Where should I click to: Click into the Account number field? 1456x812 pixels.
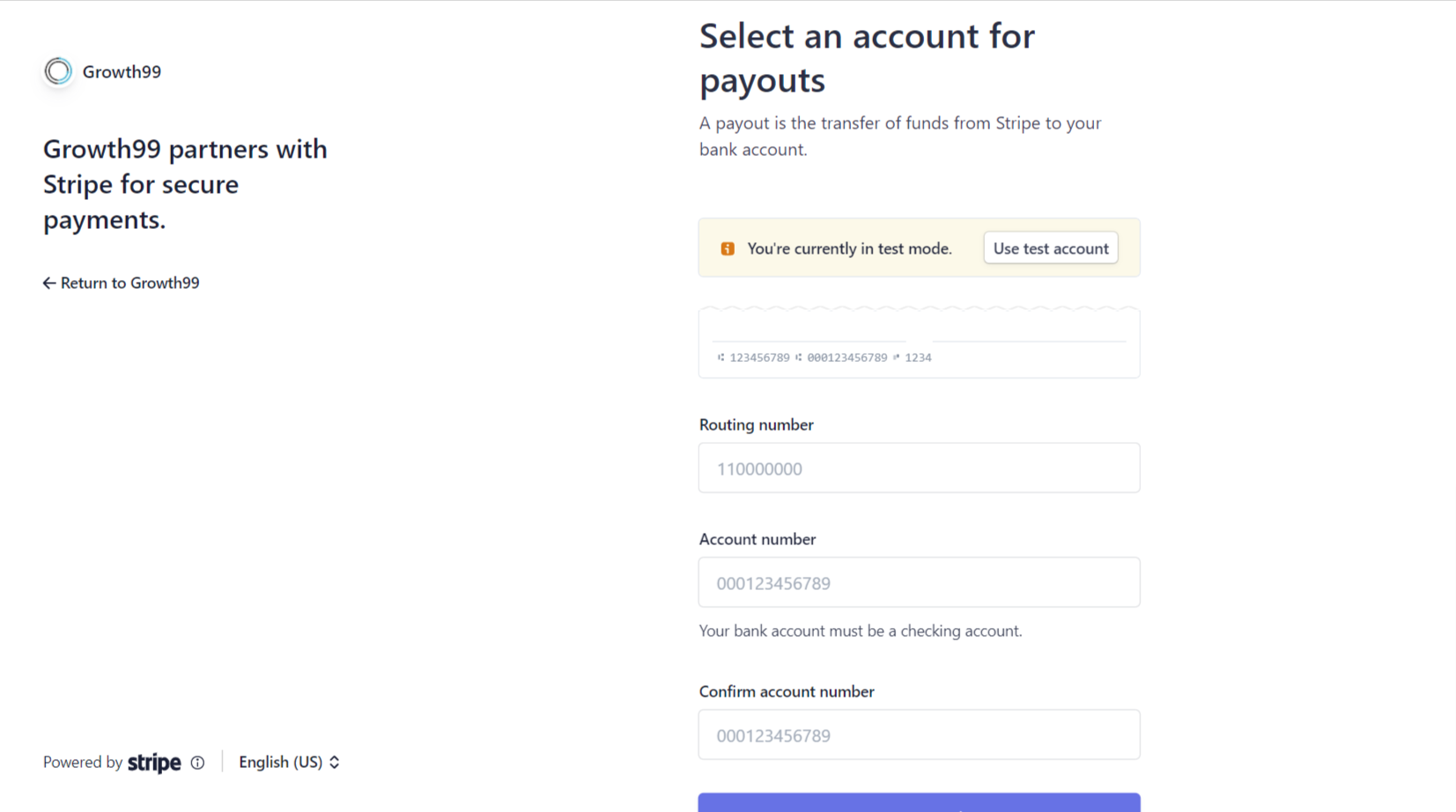[919, 582]
